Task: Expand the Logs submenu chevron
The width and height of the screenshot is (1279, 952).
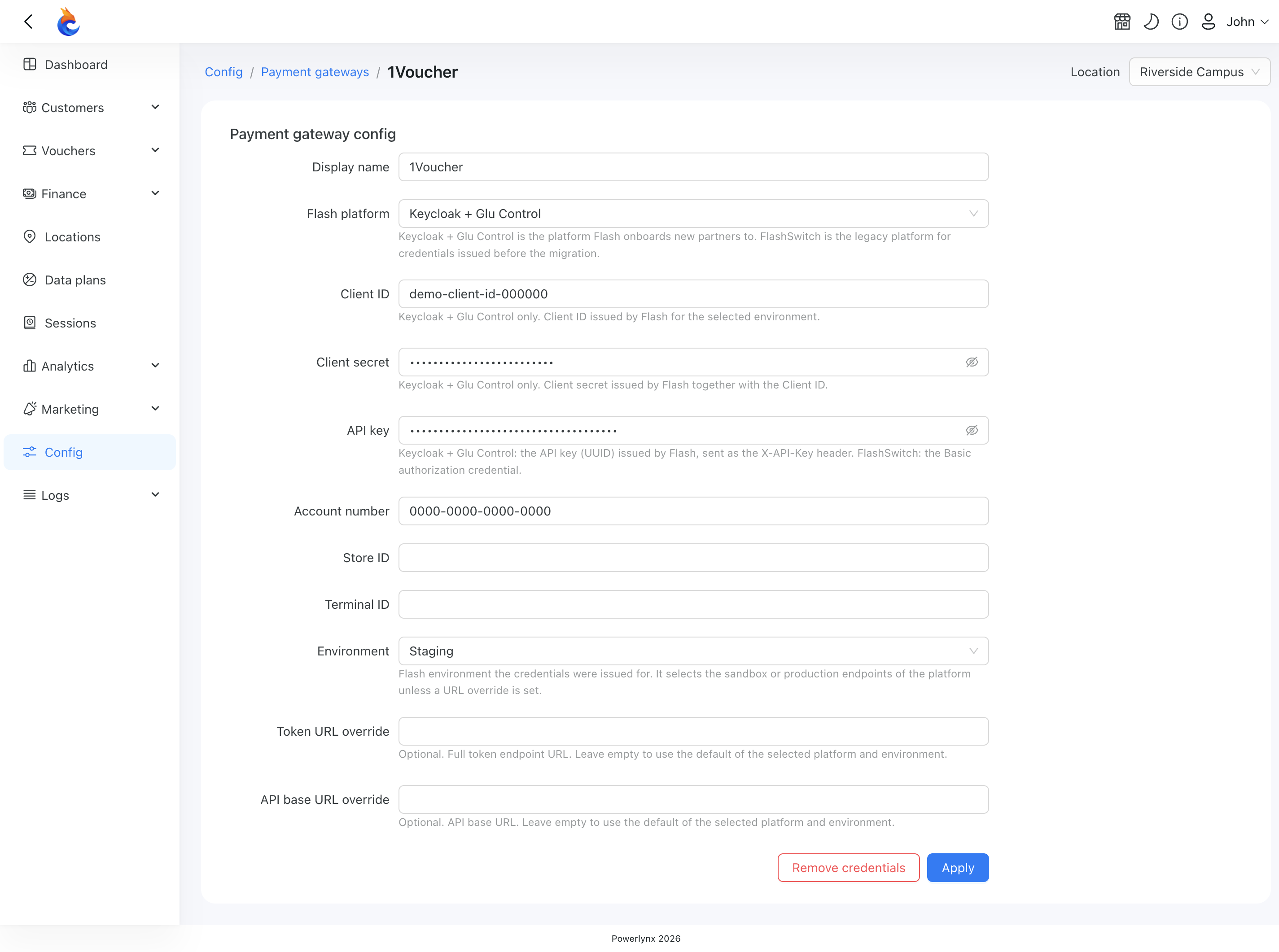Action: click(155, 495)
